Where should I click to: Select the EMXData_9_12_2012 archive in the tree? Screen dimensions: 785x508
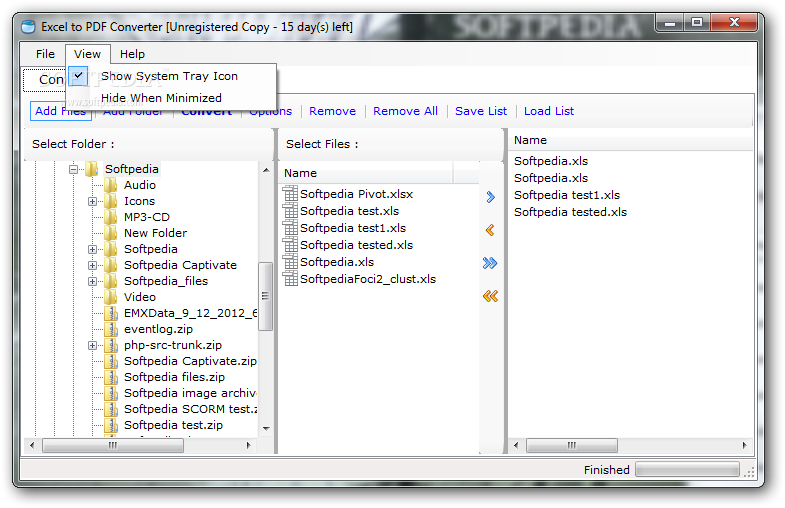point(190,313)
